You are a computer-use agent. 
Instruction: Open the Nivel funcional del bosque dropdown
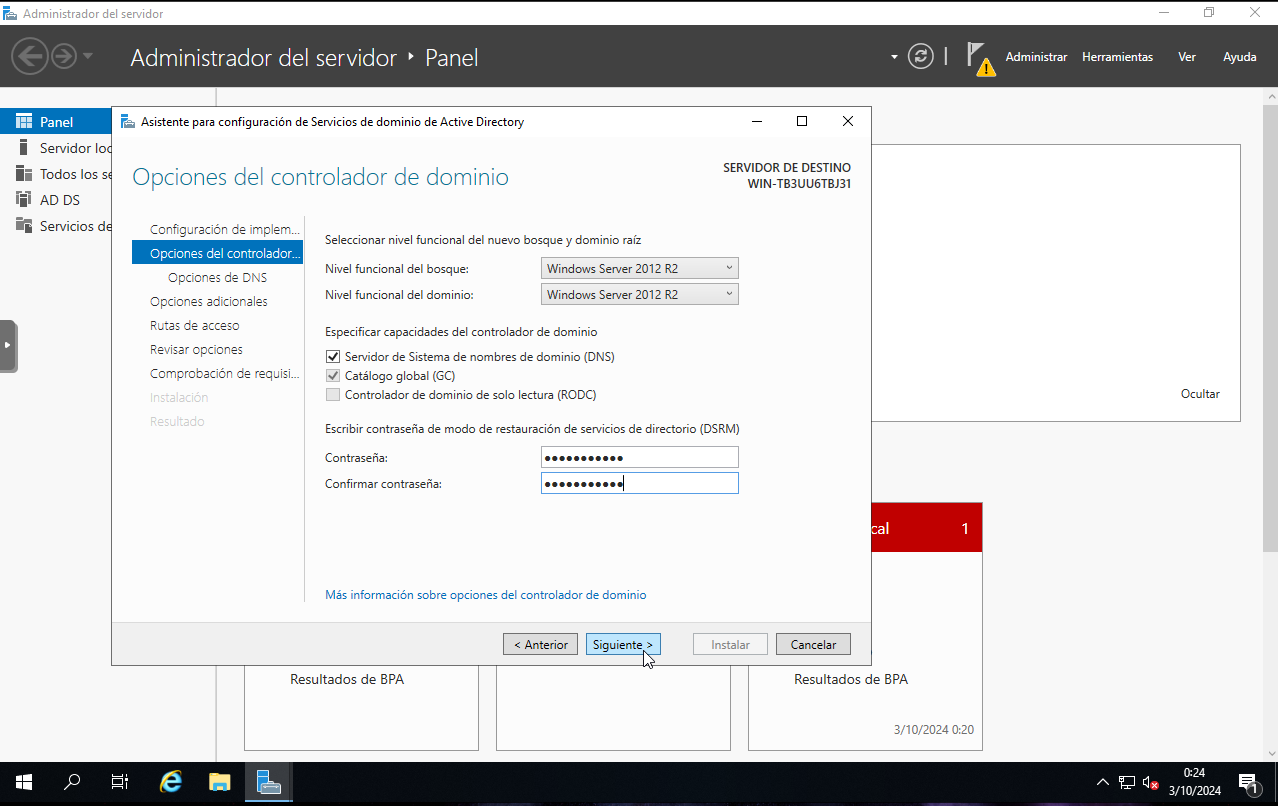click(640, 268)
